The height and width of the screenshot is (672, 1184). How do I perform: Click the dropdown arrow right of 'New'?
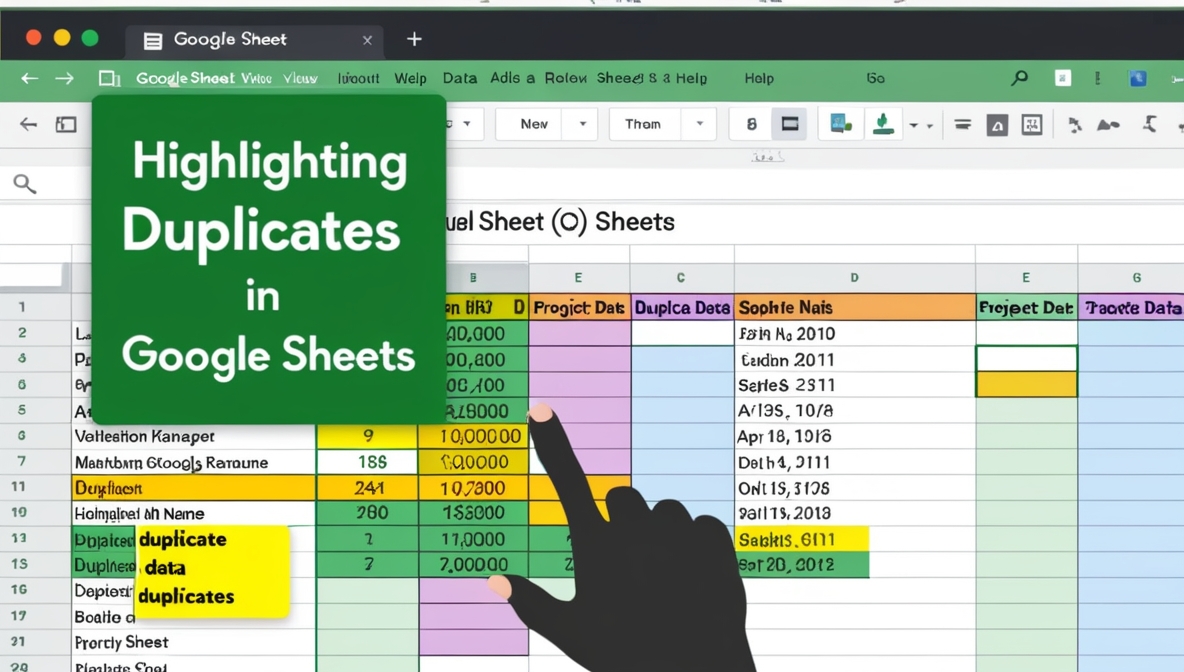(x=582, y=124)
